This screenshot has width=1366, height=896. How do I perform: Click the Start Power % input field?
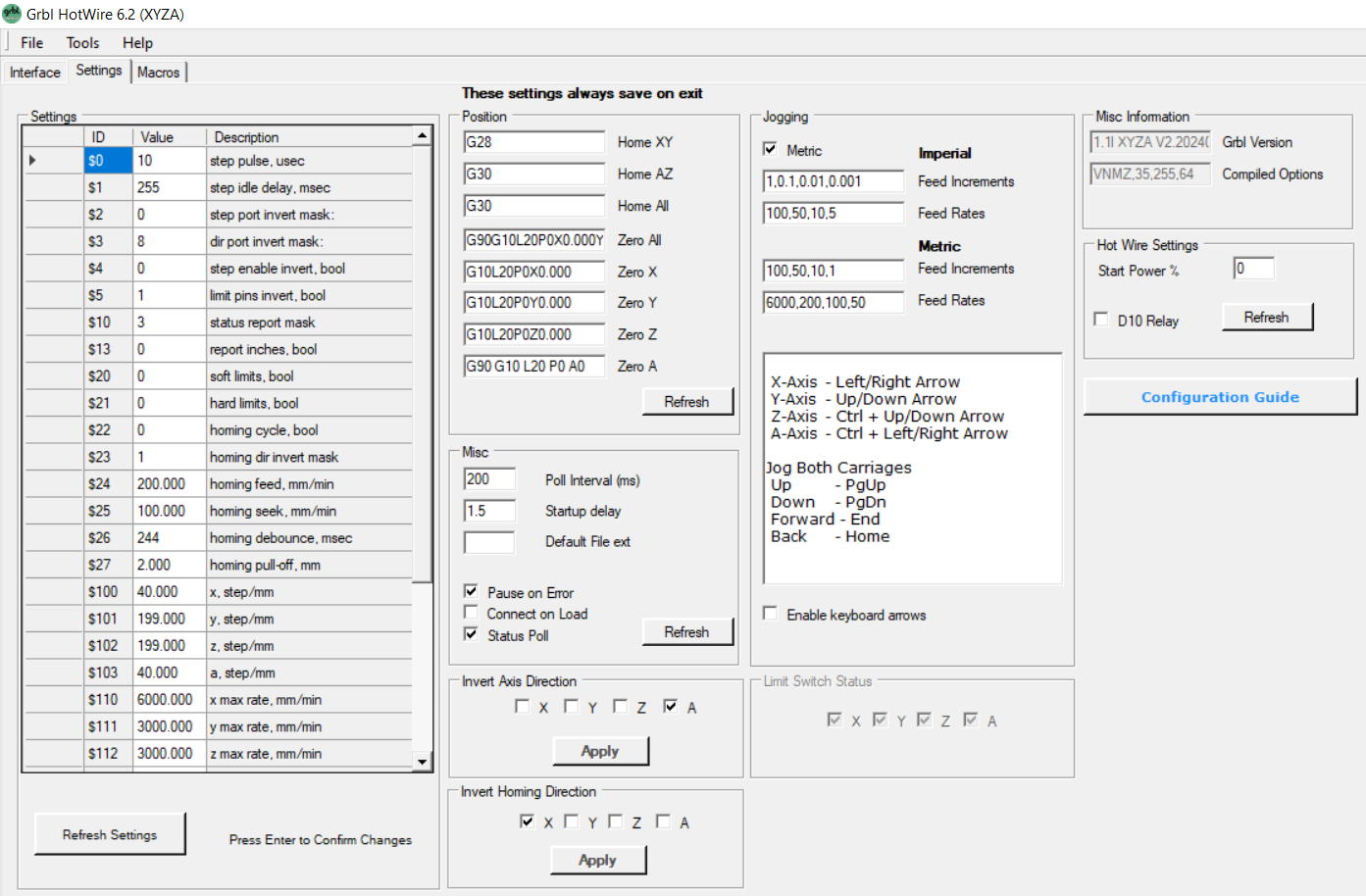1253,269
